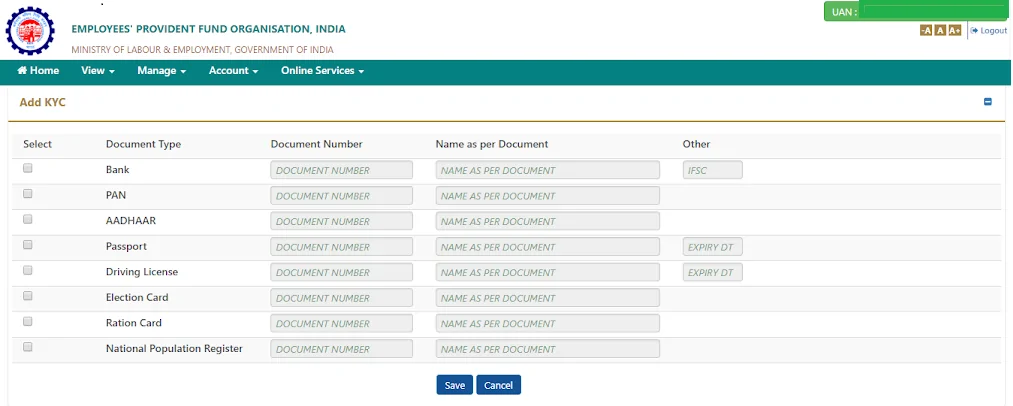1013x406 pixels.
Task: Tick the National Population Register checkbox
Action: 28,347
